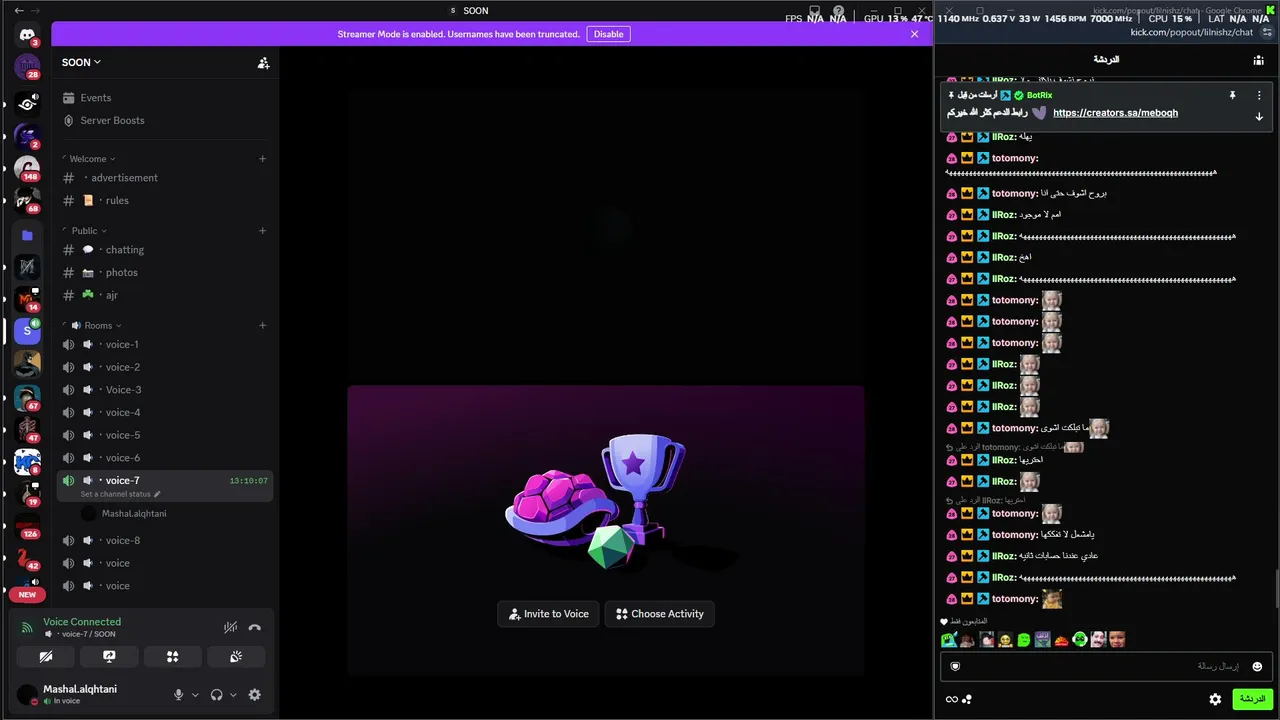This screenshot has height=720, width=1280.
Task: Open Discord direct messages home icon
Action: click(27, 35)
